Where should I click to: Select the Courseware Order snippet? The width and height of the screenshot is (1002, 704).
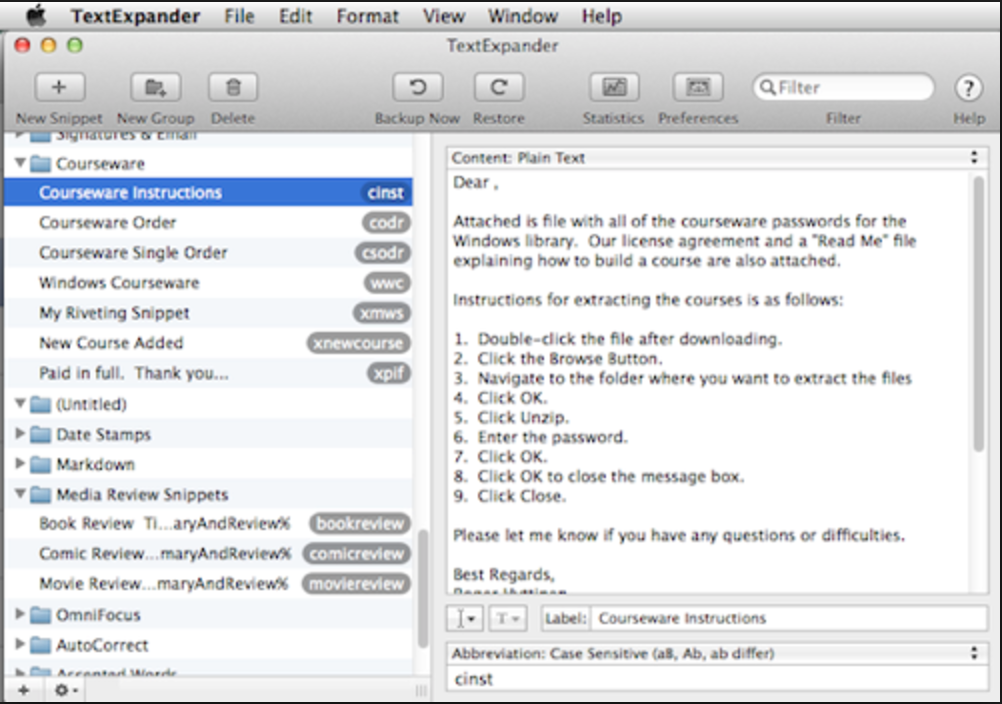208,222
